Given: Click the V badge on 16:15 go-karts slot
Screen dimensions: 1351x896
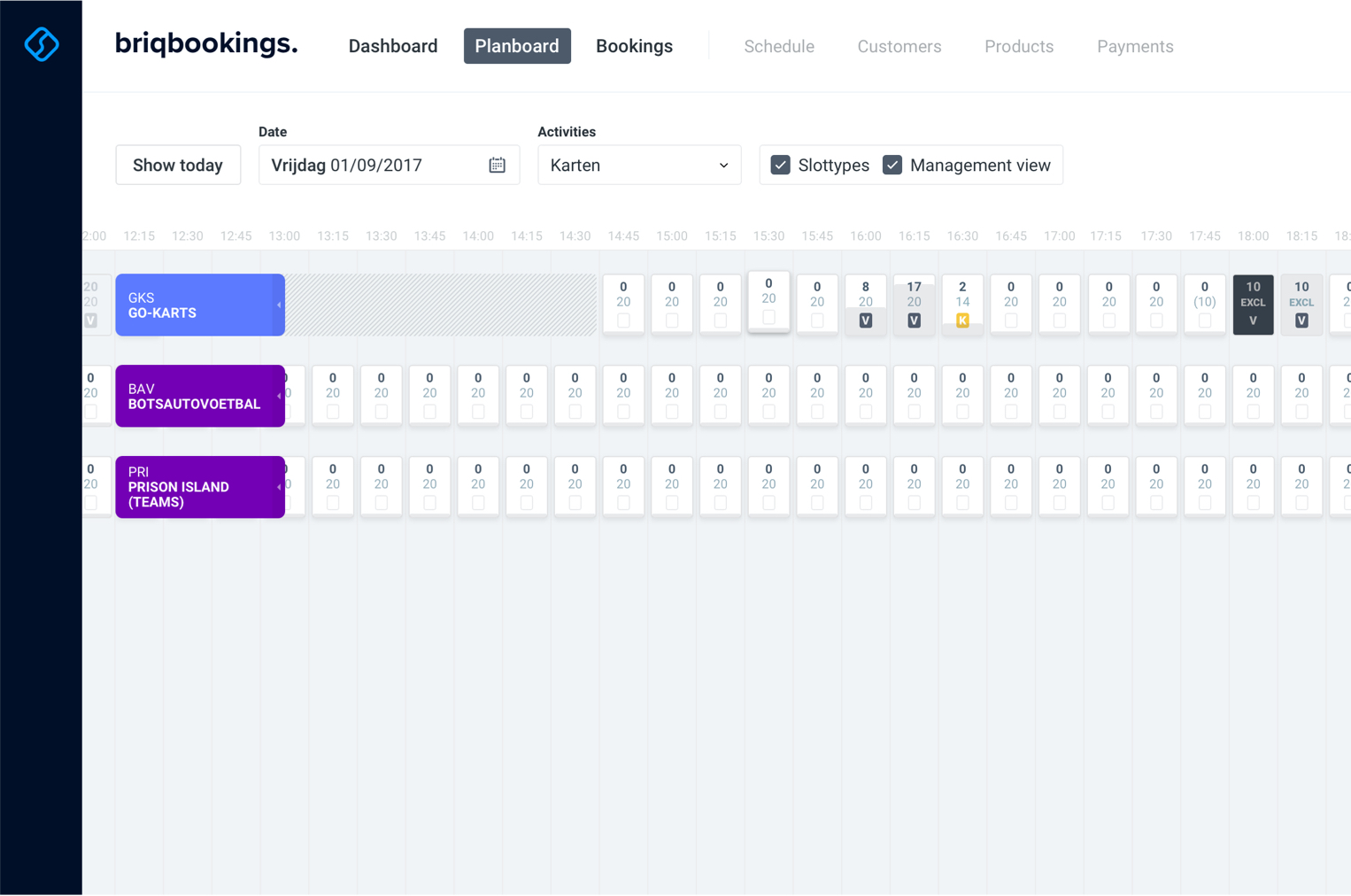Looking at the screenshot, I should point(914,321).
